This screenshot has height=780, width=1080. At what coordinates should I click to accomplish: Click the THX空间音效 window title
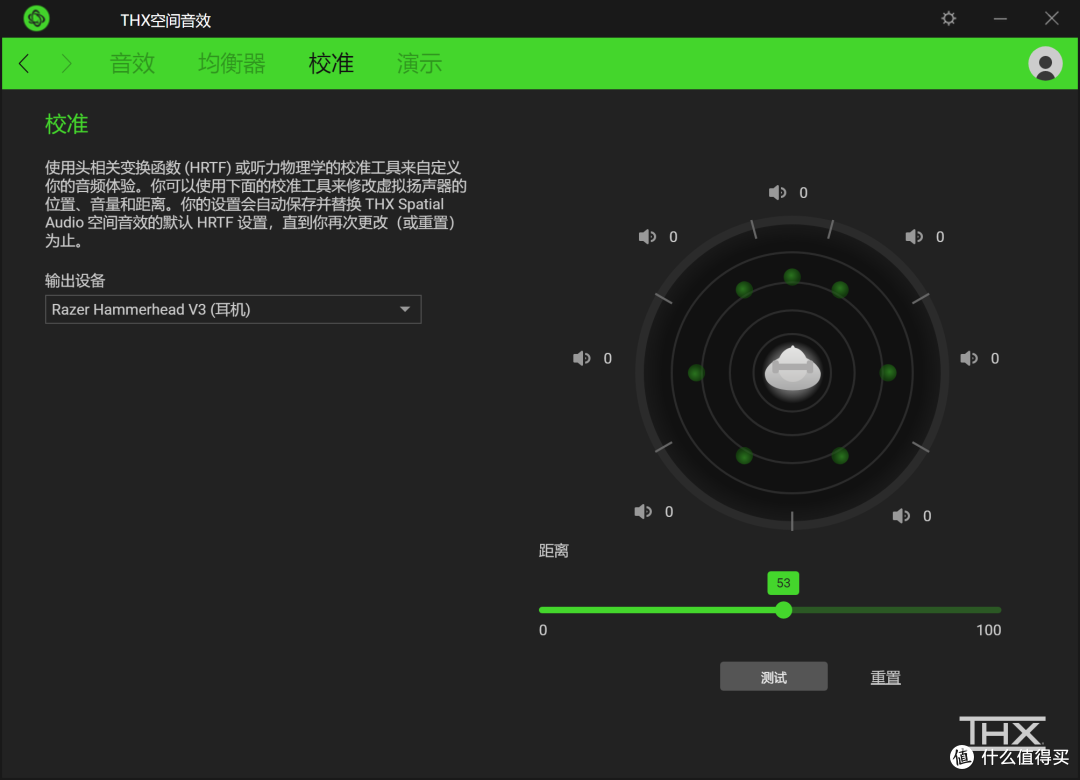pos(165,20)
